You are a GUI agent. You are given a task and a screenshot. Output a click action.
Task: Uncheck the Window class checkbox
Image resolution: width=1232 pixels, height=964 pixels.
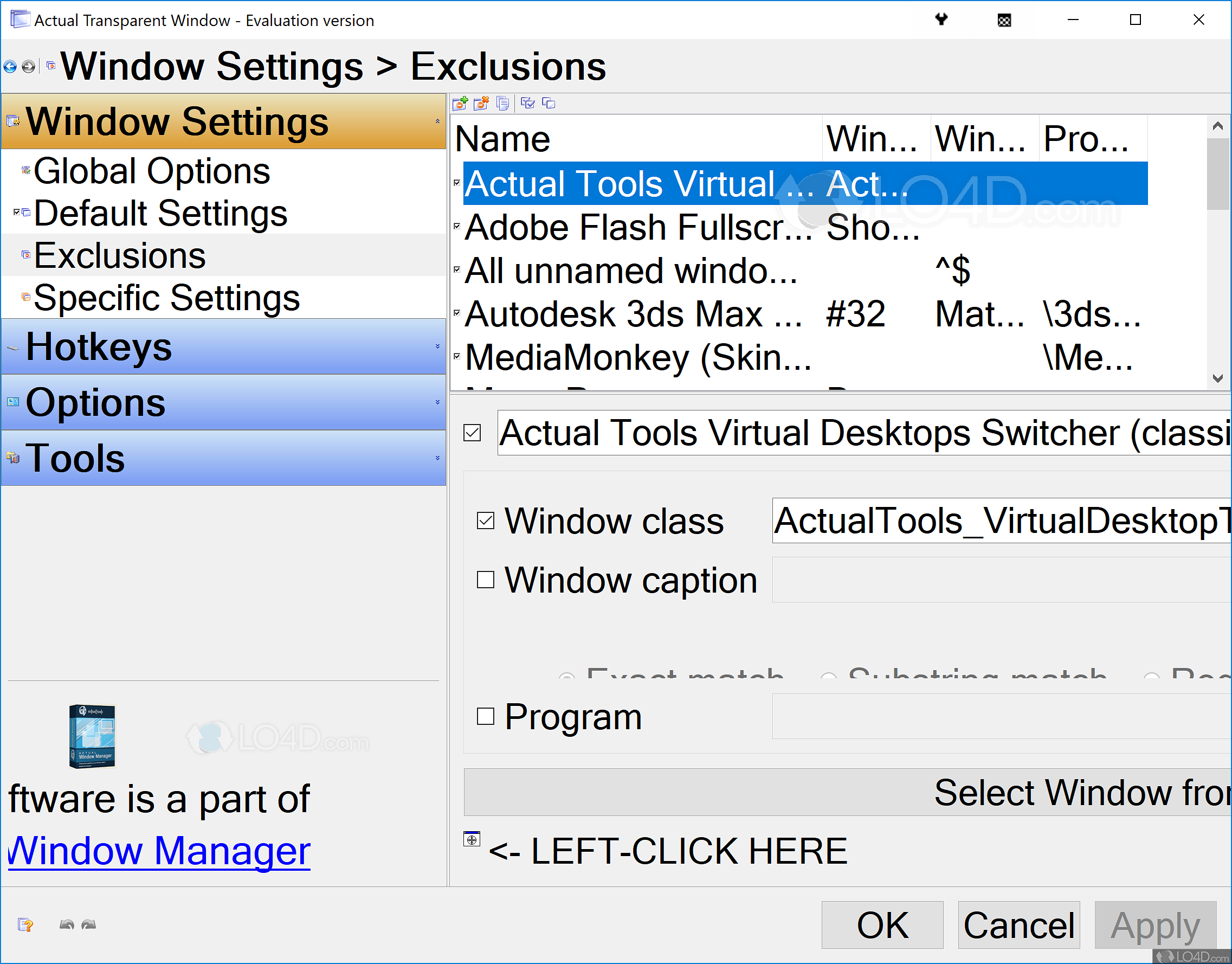tap(486, 520)
